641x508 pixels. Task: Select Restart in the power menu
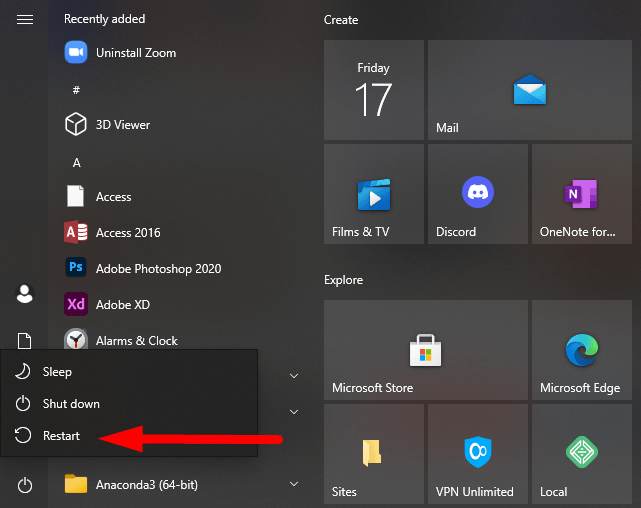[129, 436]
